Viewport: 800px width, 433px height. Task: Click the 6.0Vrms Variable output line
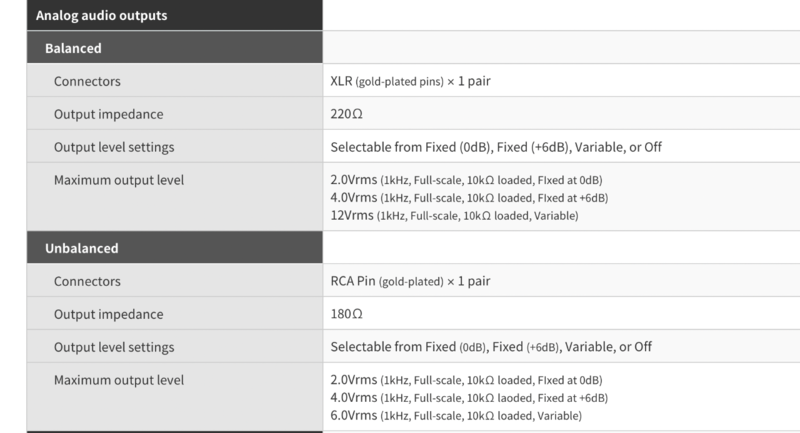click(x=455, y=415)
